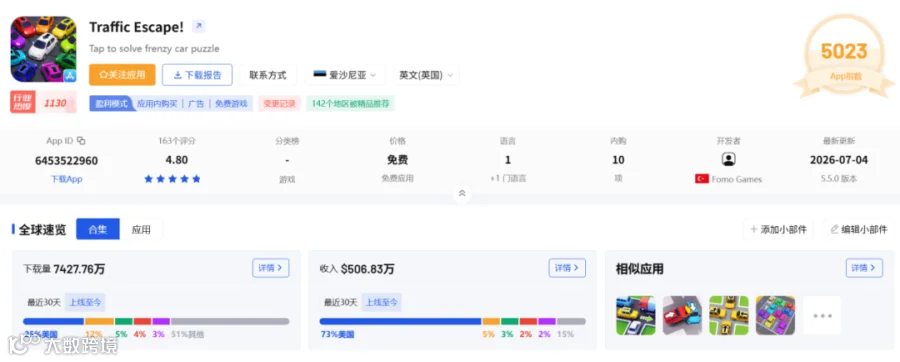The height and width of the screenshot is (362, 900).
Task: Open the third similar app with yellow taxis
Action: point(728,316)
